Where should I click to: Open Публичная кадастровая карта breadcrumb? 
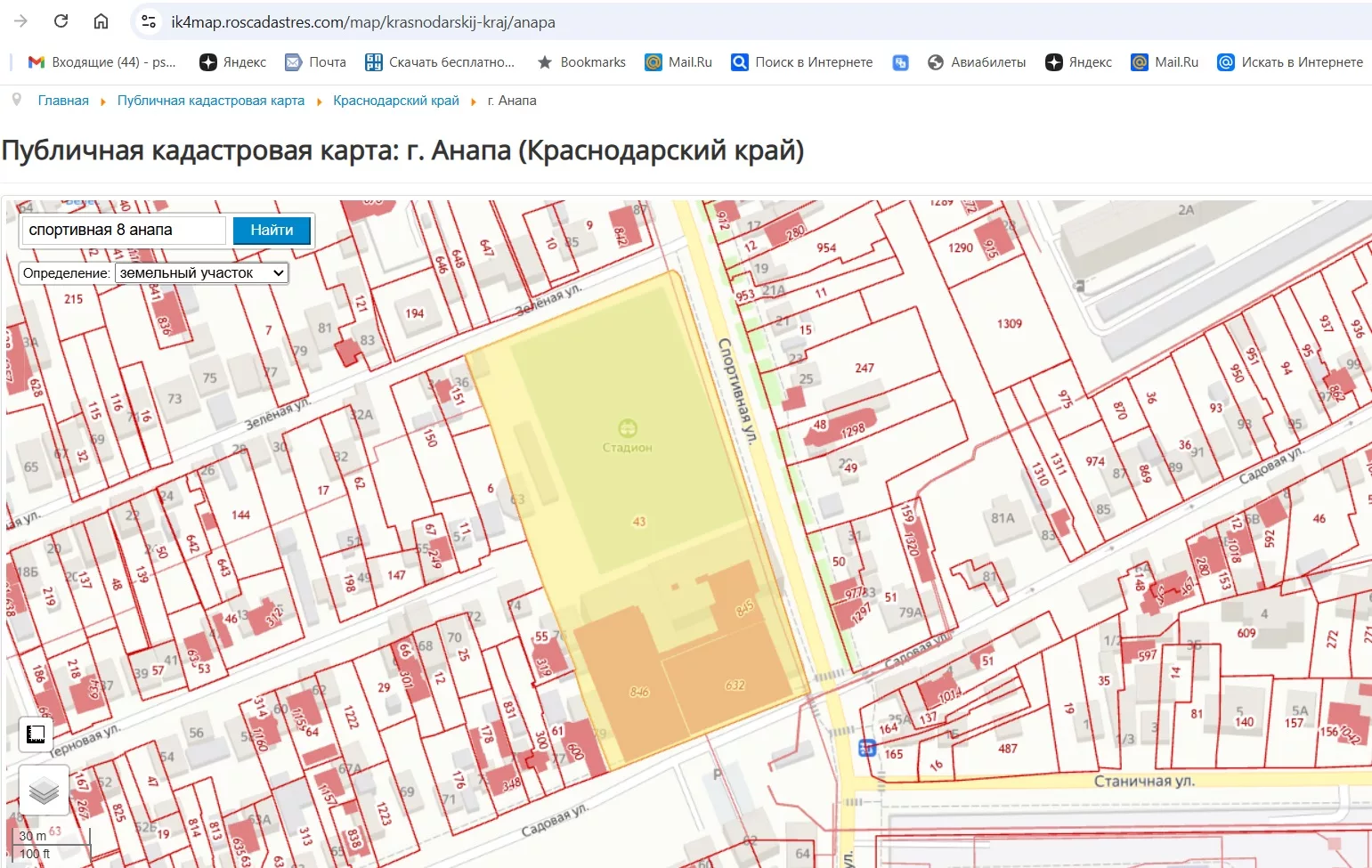point(211,101)
